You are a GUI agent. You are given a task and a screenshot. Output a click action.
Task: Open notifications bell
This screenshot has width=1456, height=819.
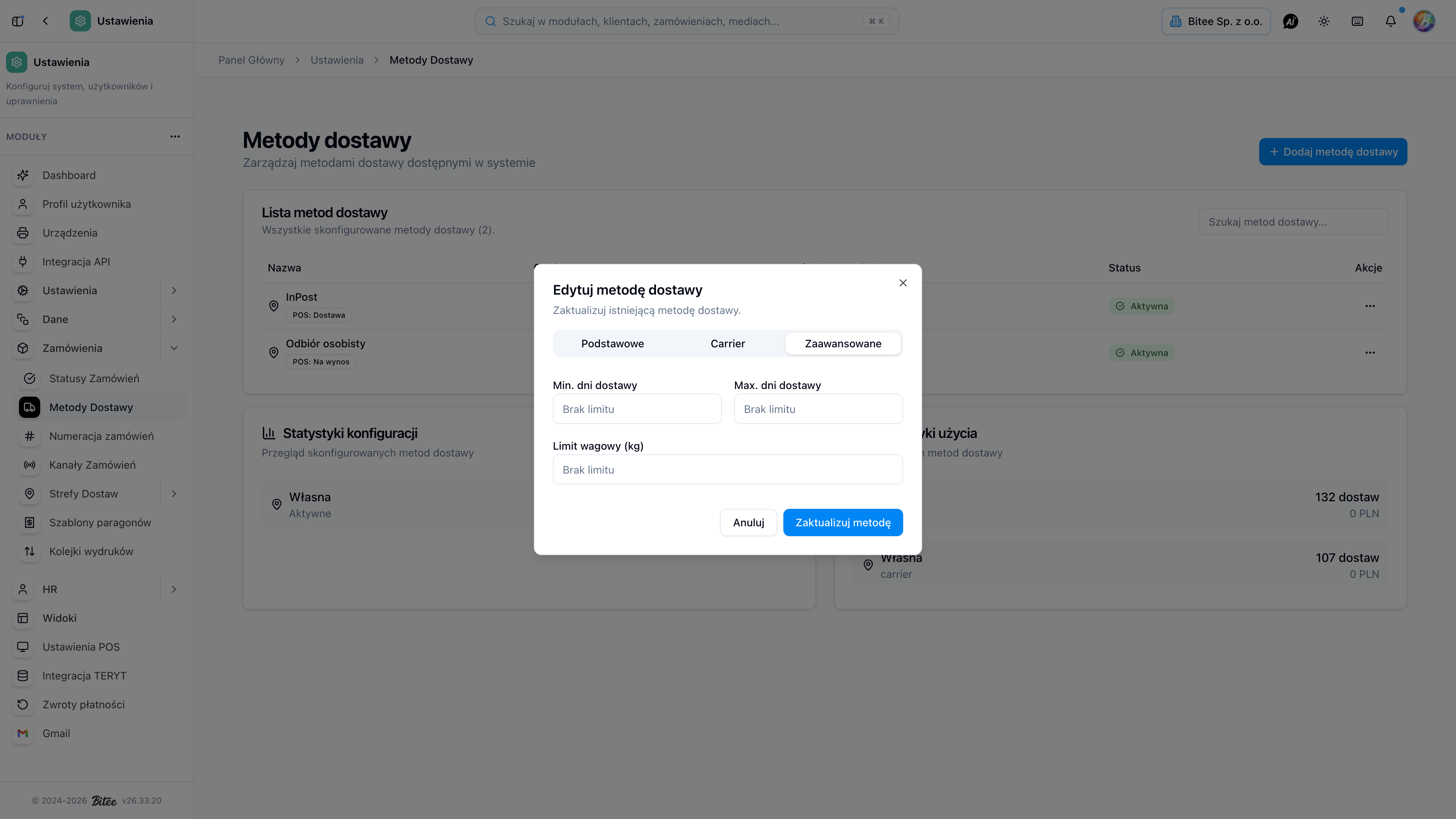(1390, 22)
